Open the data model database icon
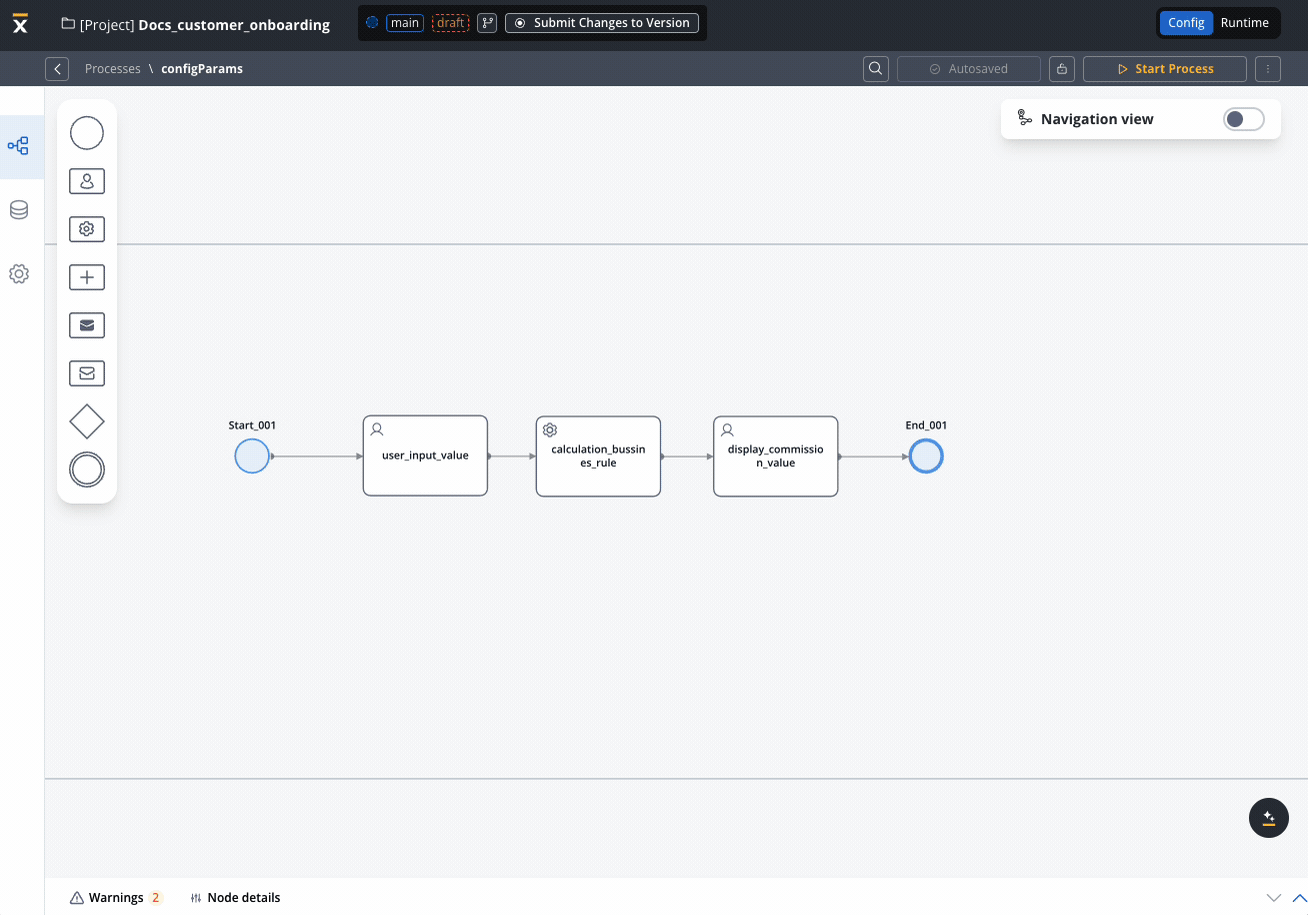The image size is (1308, 915). tap(18, 210)
